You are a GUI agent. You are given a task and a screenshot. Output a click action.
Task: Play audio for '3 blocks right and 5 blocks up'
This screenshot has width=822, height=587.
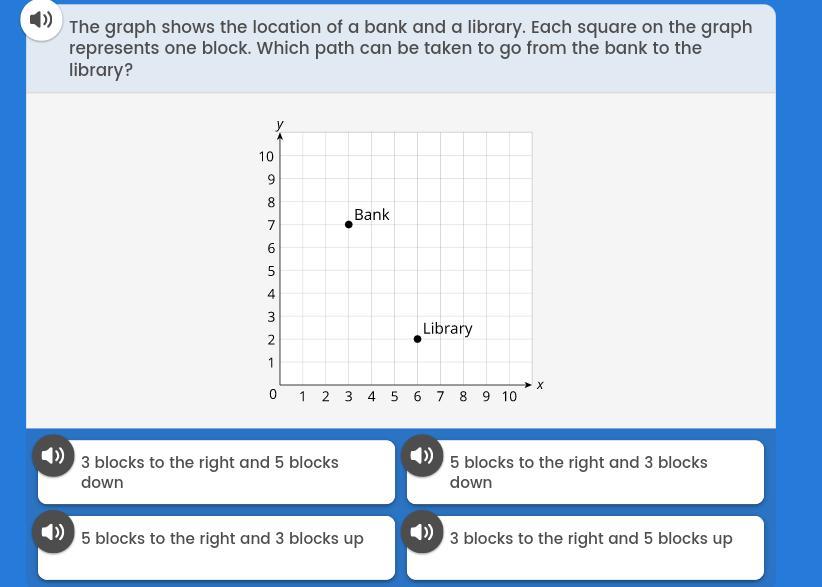[x=422, y=531]
